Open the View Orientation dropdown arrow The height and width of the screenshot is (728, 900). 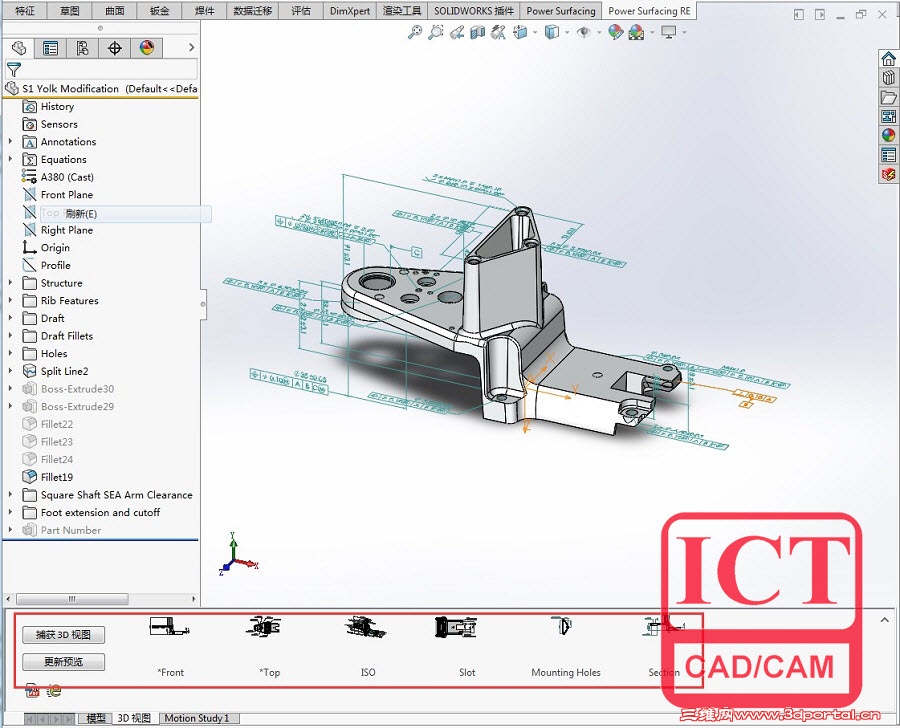pos(535,32)
